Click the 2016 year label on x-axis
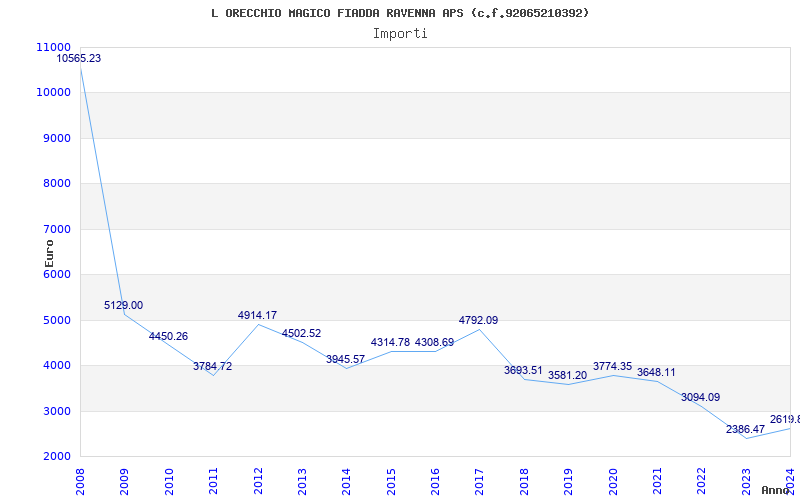 [x=435, y=481]
